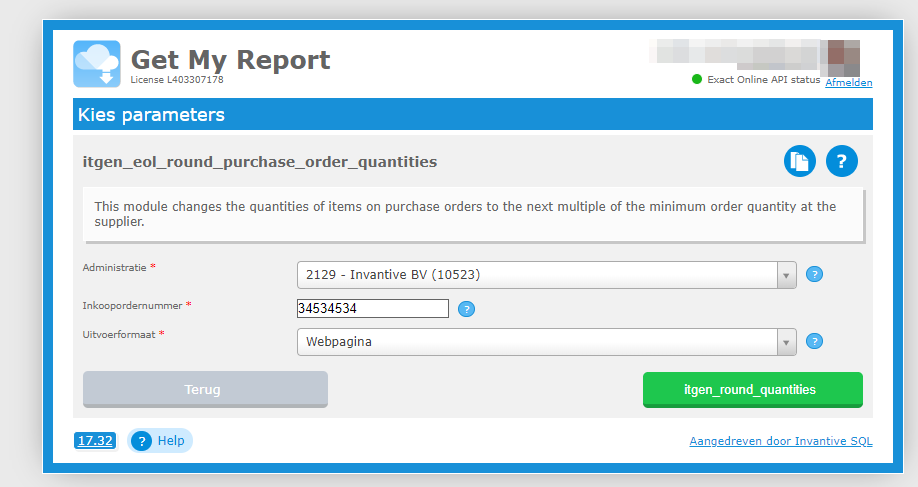Screen dimensions: 918x487
Task: Expand the Uitvoerformaat dropdown arrow
Action: [x=786, y=342]
